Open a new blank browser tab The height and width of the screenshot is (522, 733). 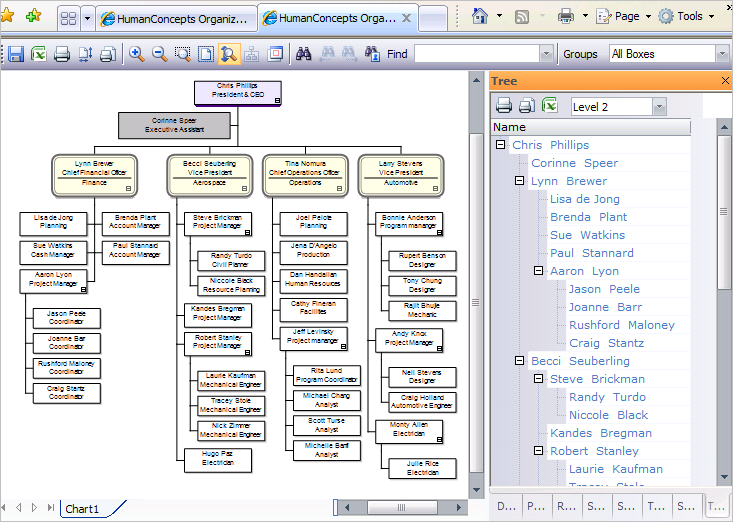pos(432,19)
